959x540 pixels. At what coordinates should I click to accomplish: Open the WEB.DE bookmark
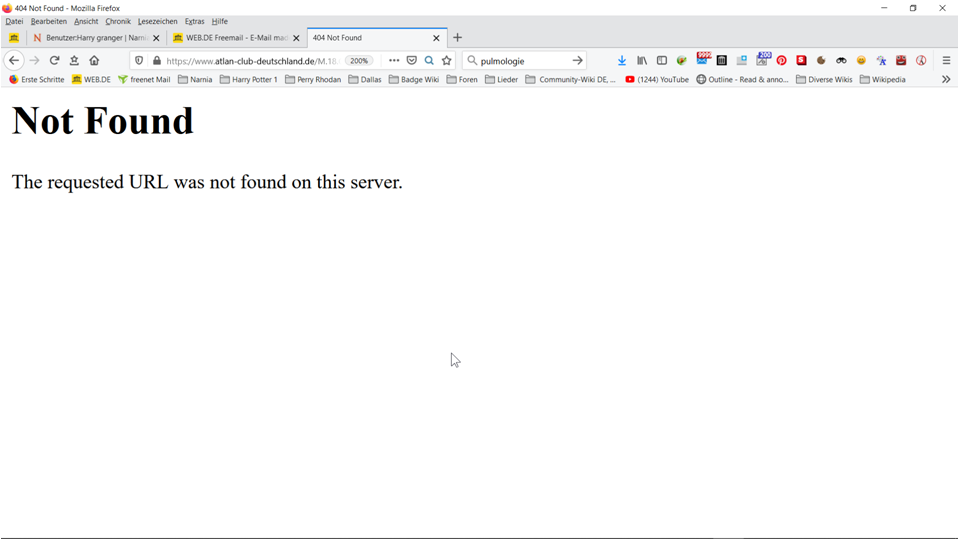pyautogui.click(x=91, y=80)
